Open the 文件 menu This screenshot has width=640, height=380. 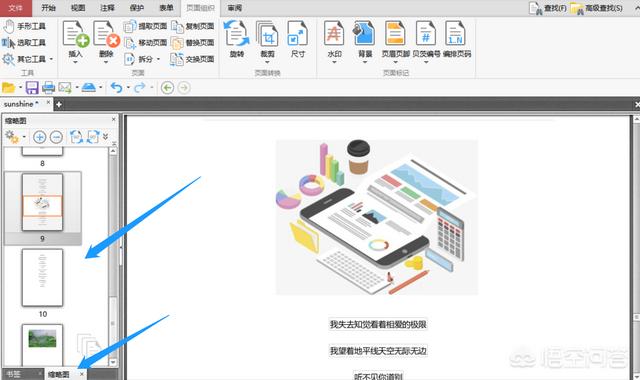tap(16, 8)
